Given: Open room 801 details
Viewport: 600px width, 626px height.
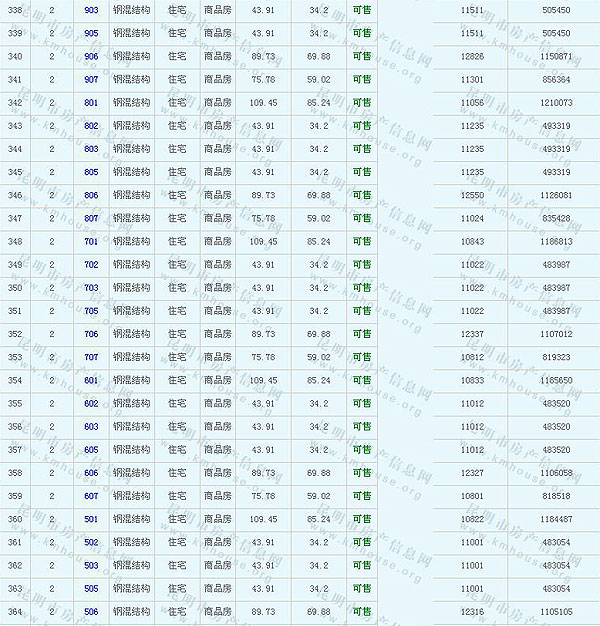Looking at the screenshot, I should tap(91, 102).
